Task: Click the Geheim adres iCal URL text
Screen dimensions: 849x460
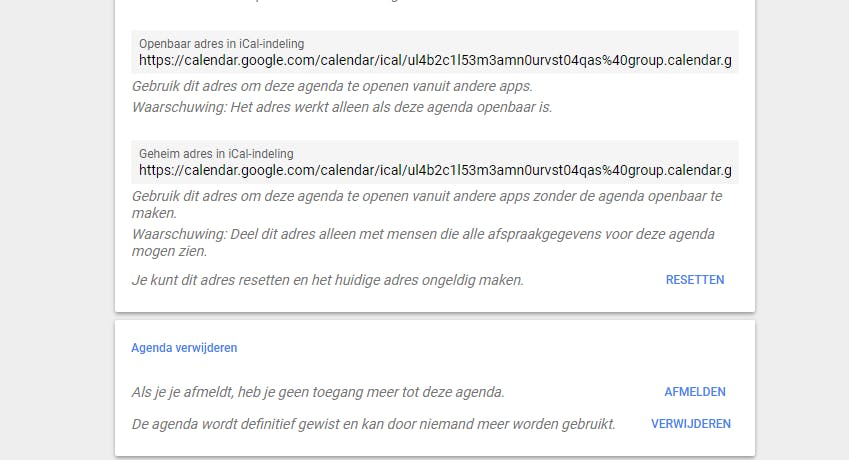Action: 435,171
